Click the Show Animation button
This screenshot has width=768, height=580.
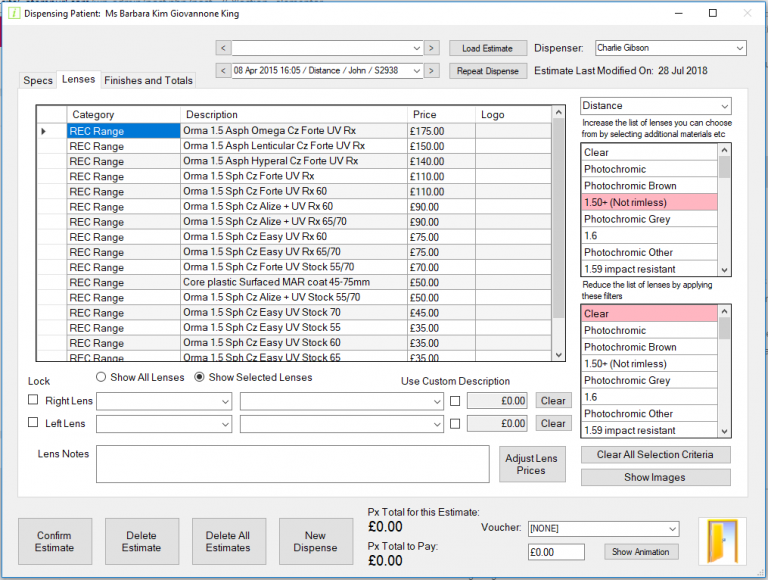click(x=641, y=552)
